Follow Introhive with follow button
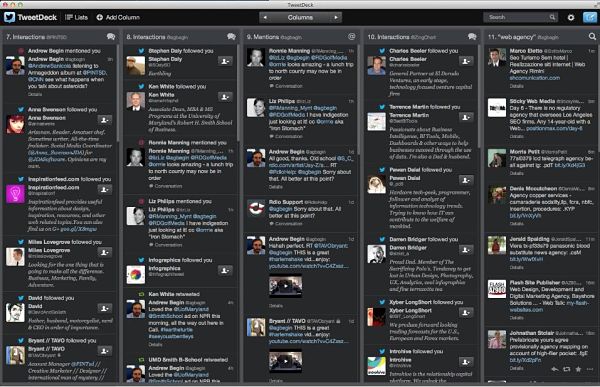 [466, 362]
